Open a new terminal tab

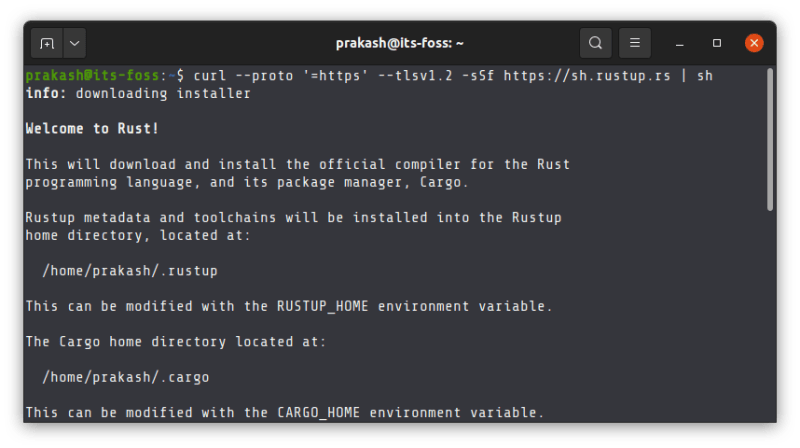46,43
